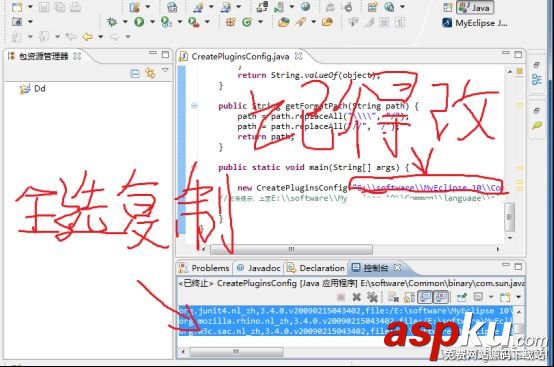Close the CreatePluginsConfig.java editor tab

coord(299,56)
